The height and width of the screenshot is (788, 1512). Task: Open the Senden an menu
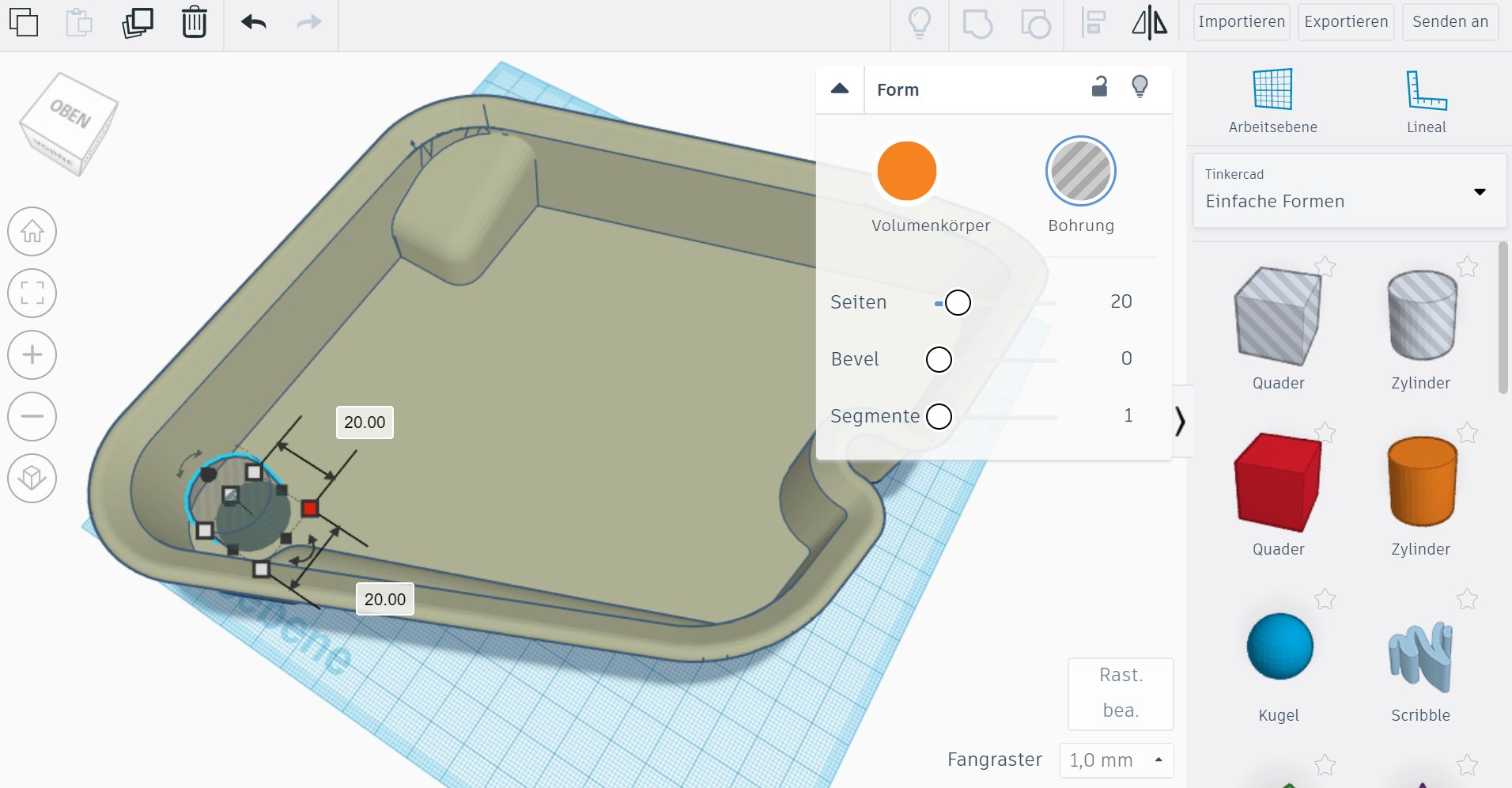1450,22
